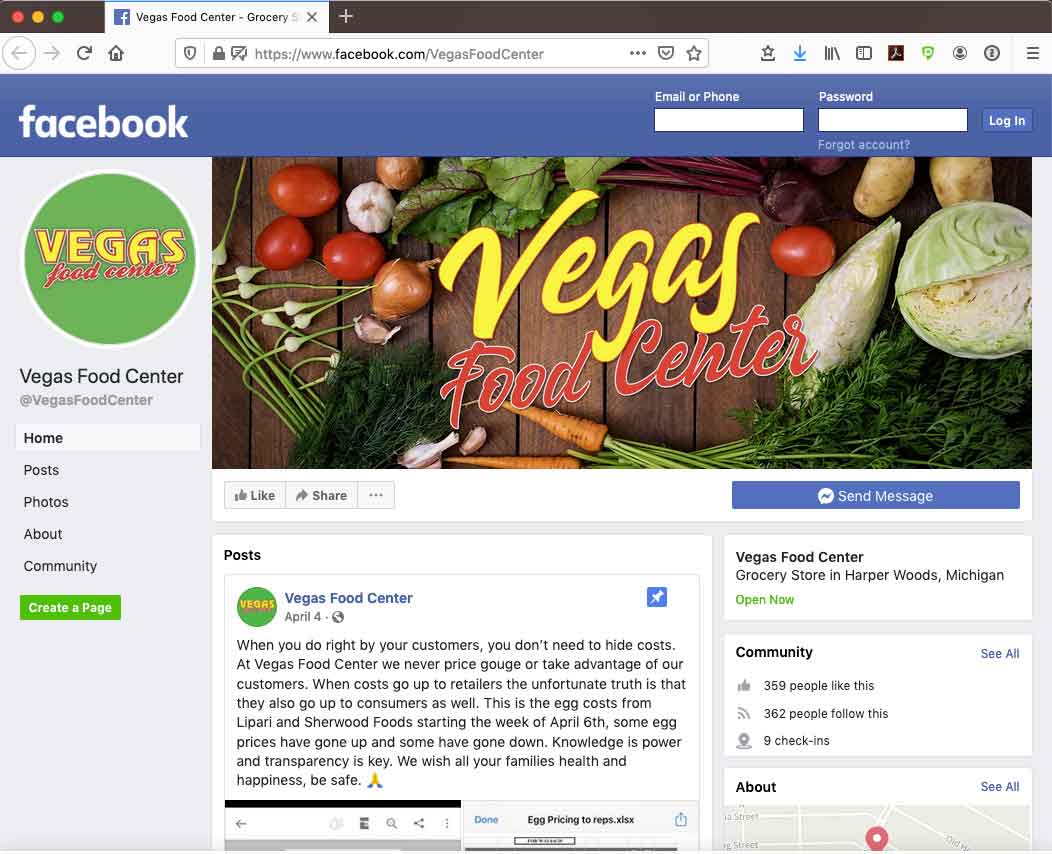Expand the more options button beside Share
This screenshot has width=1052, height=854.
(376, 495)
